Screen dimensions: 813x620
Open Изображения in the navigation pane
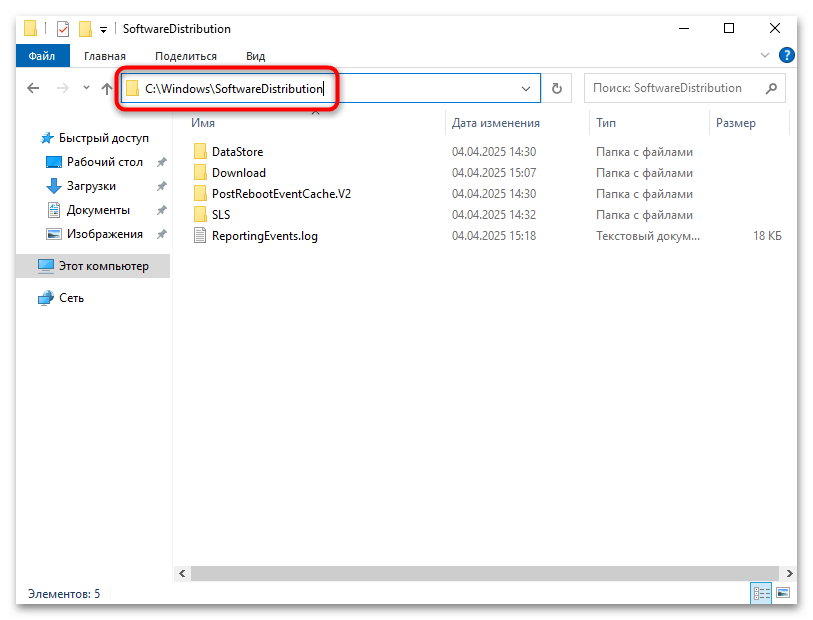tap(105, 234)
